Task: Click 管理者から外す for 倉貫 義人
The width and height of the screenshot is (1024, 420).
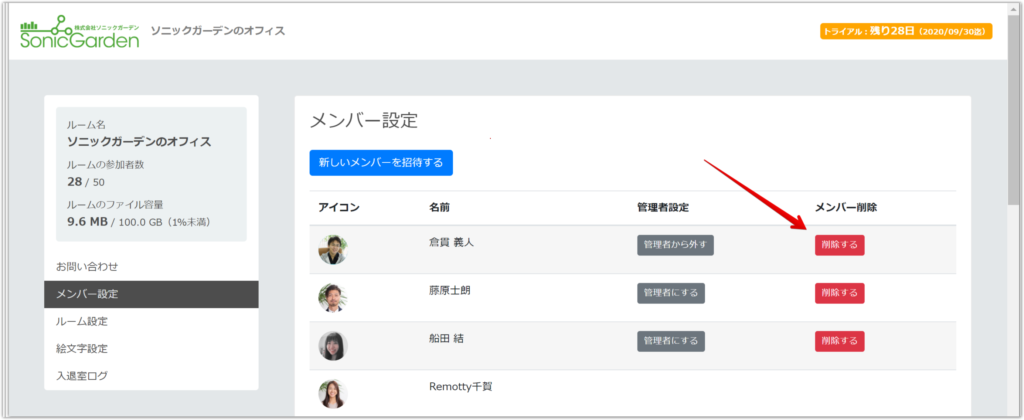Action: 676,245
